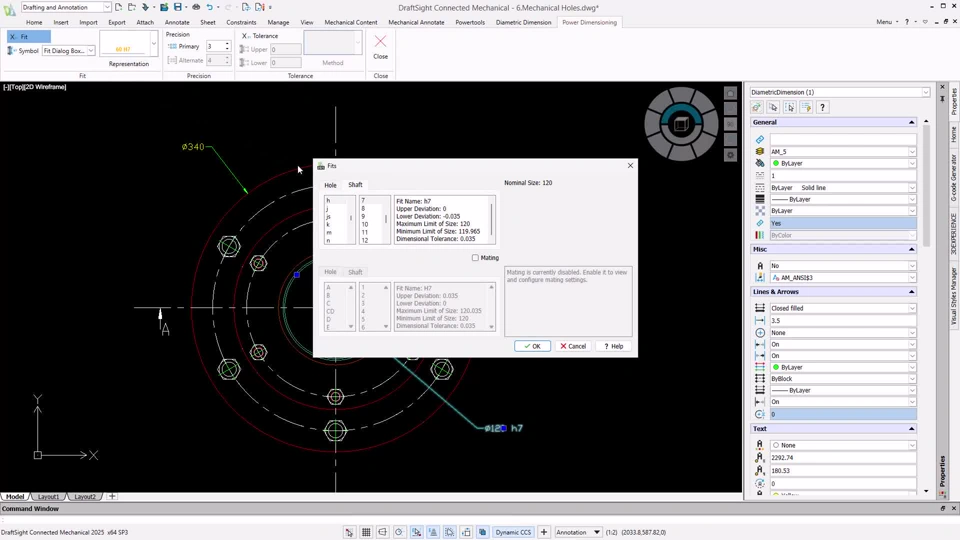Click the pin icon on Properties palette
The height and width of the screenshot is (540, 960).
tap(942, 99)
